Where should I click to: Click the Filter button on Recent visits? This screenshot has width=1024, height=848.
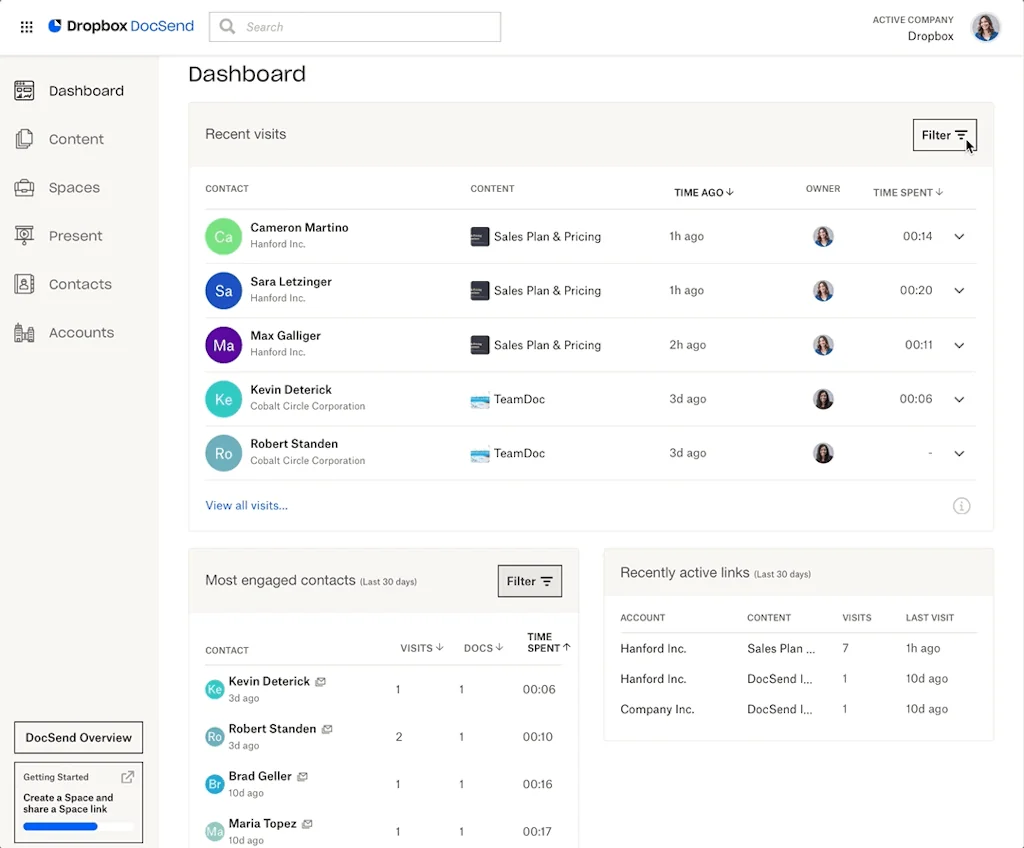tap(944, 134)
